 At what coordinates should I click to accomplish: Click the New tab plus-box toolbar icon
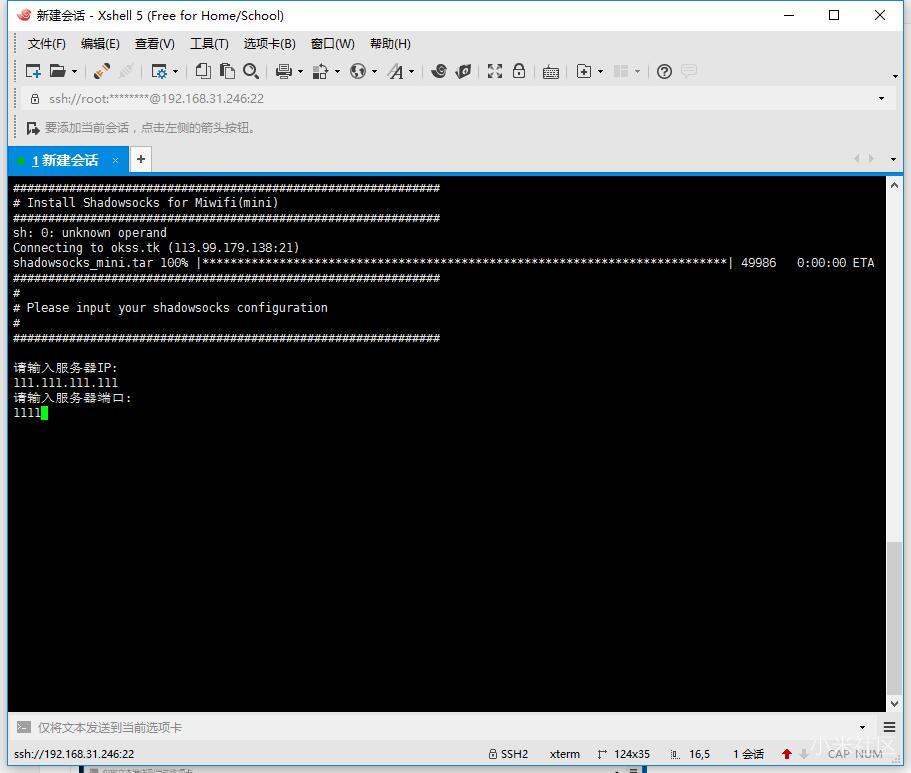584,71
